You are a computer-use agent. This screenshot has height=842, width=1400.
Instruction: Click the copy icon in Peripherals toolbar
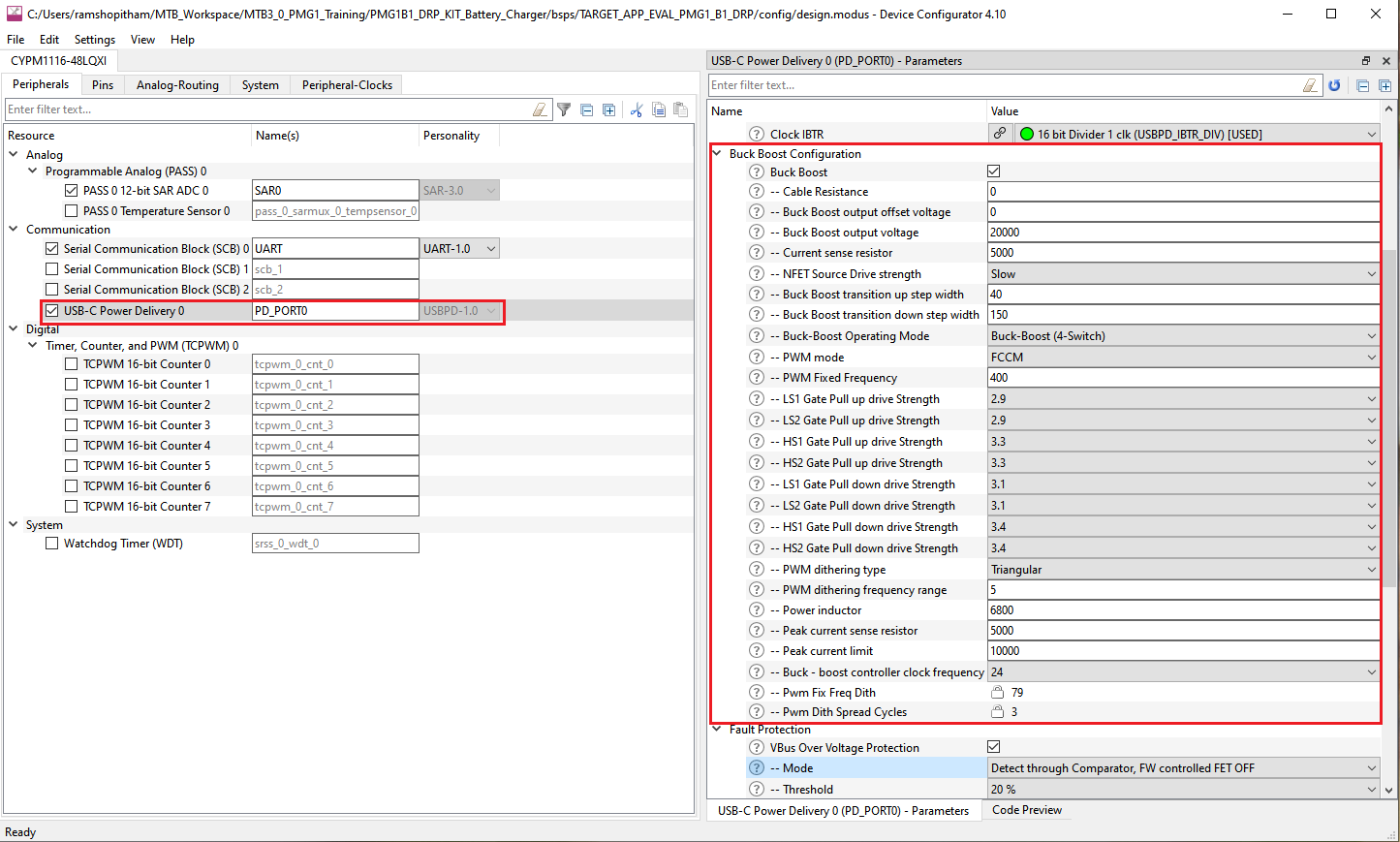[659, 109]
